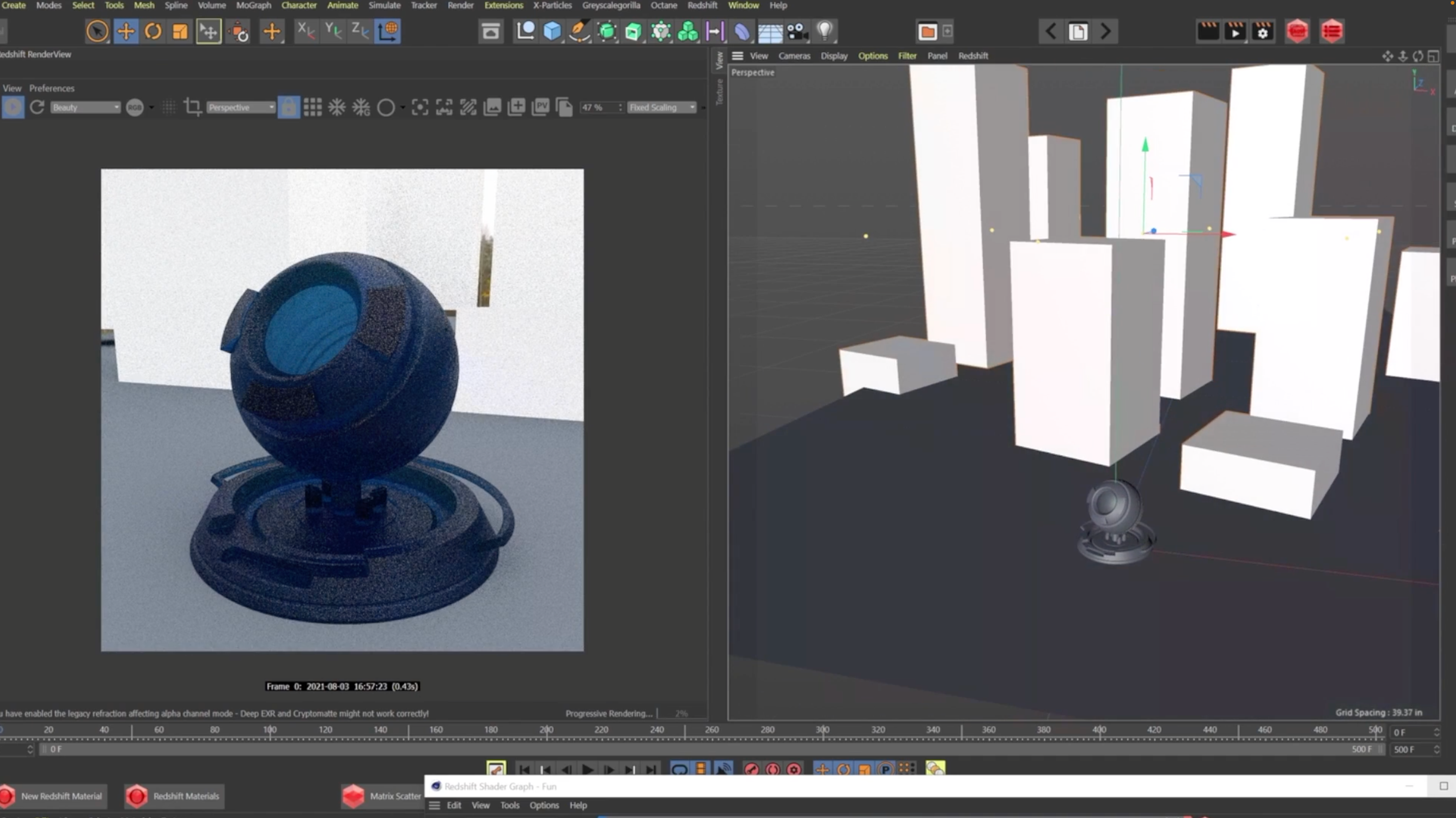
Task: Open the Perspective camera dropdown in RenderView
Action: [241, 107]
